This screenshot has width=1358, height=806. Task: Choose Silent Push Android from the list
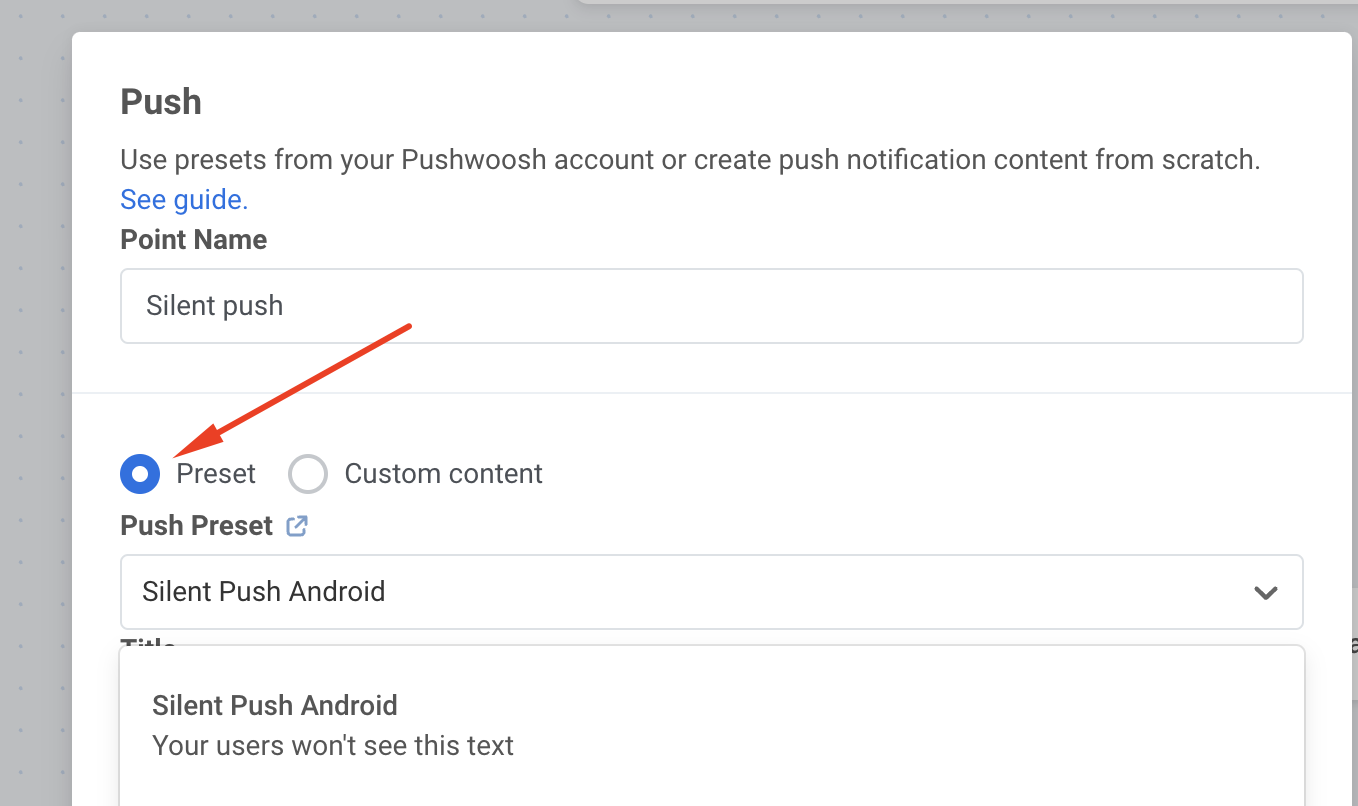[x=275, y=706]
